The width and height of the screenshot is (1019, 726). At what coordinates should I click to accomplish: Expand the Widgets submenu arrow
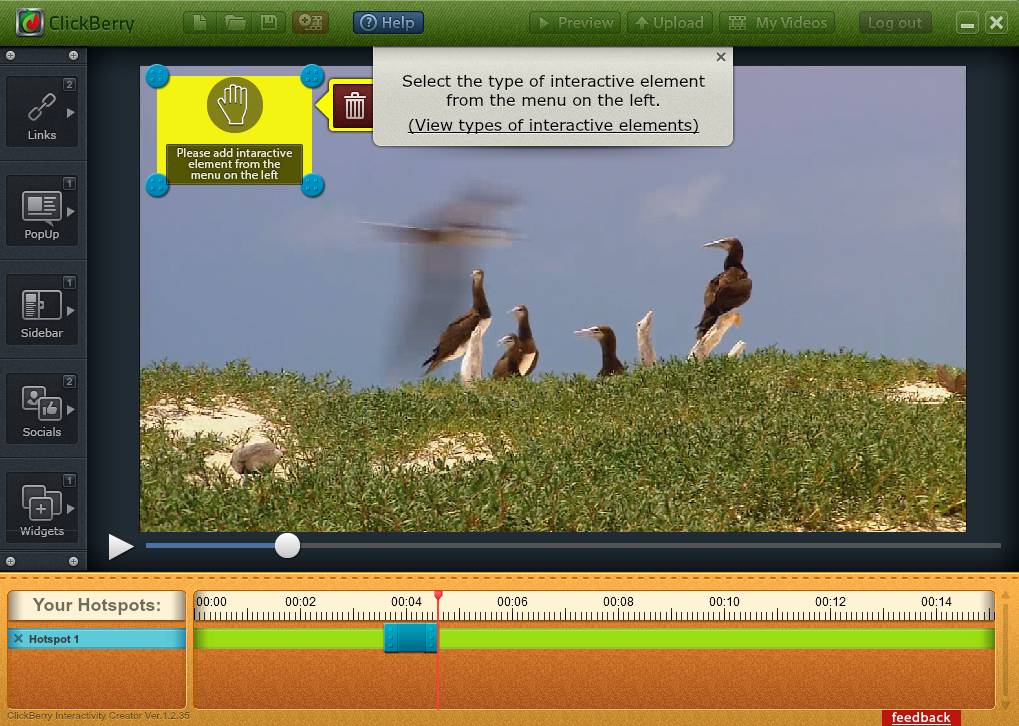[71, 509]
